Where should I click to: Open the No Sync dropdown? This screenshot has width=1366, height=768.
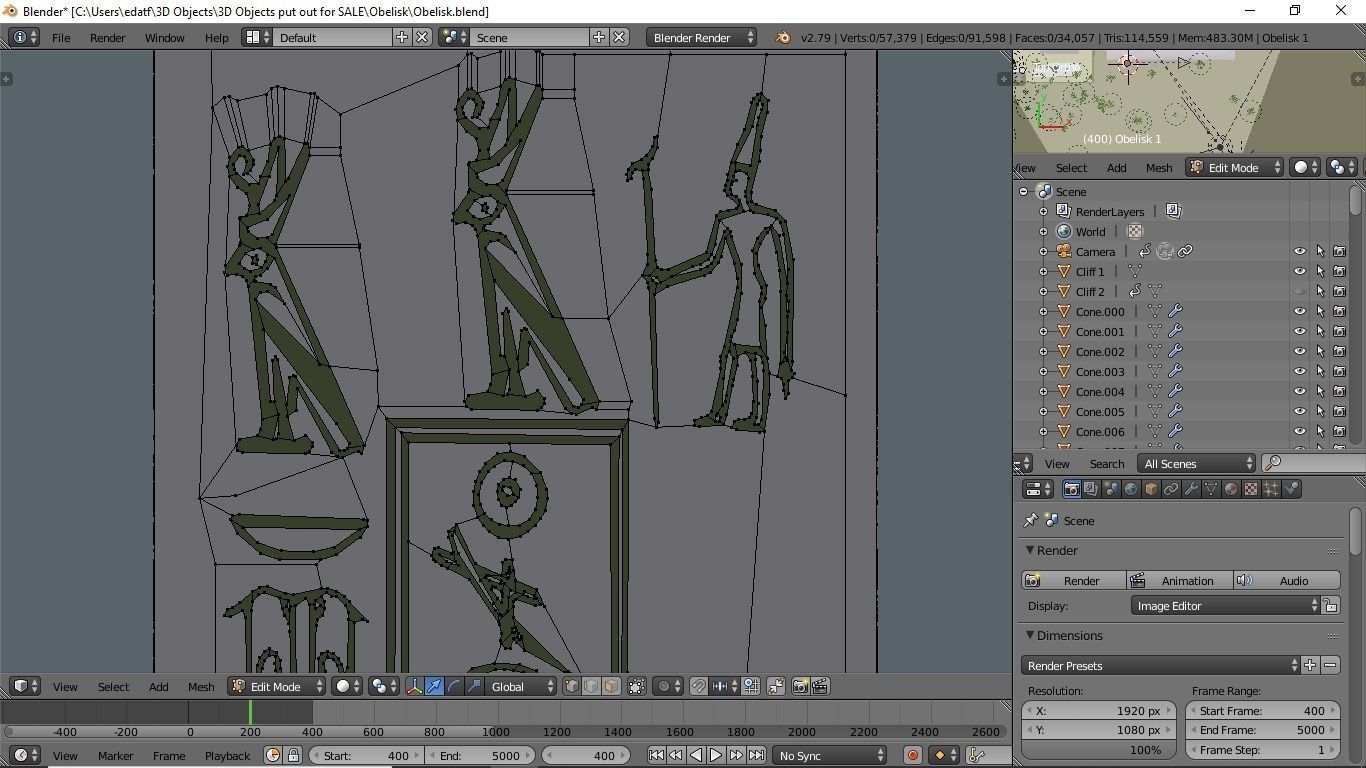tap(830, 756)
